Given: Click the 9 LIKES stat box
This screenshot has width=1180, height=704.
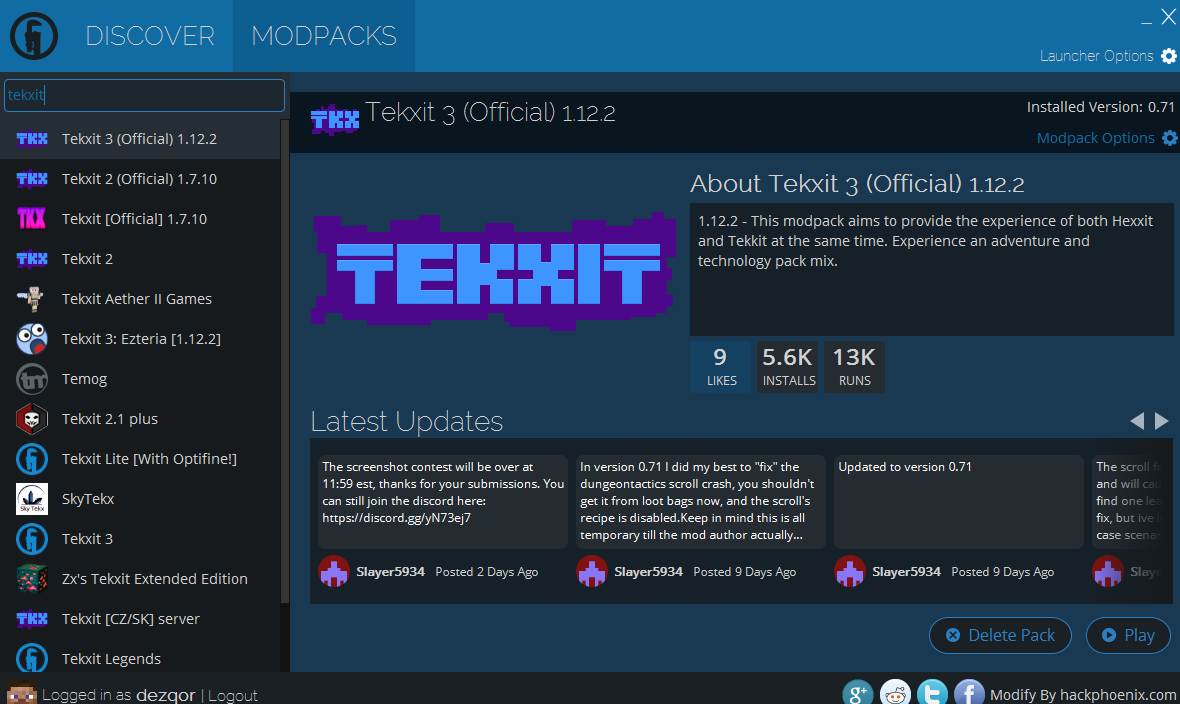Looking at the screenshot, I should (x=721, y=367).
